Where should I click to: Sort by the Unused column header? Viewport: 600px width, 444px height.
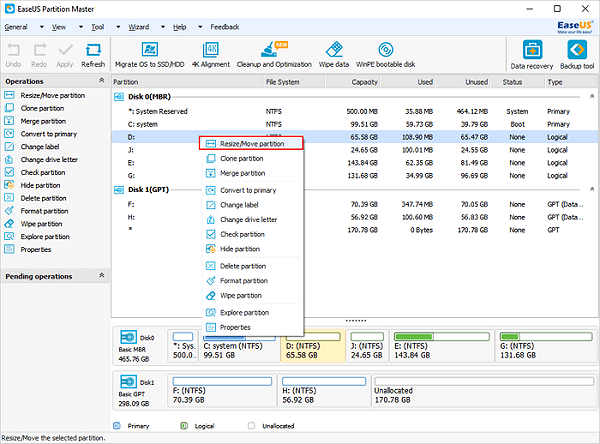(x=463, y=82)
